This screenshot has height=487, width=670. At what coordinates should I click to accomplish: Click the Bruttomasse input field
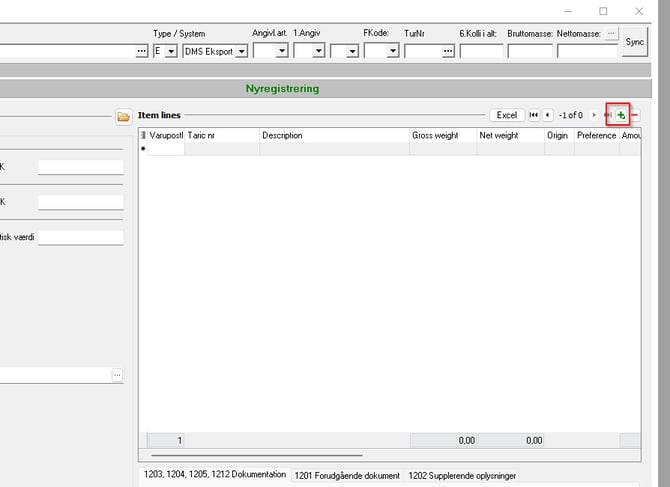(x=529, y=51)
